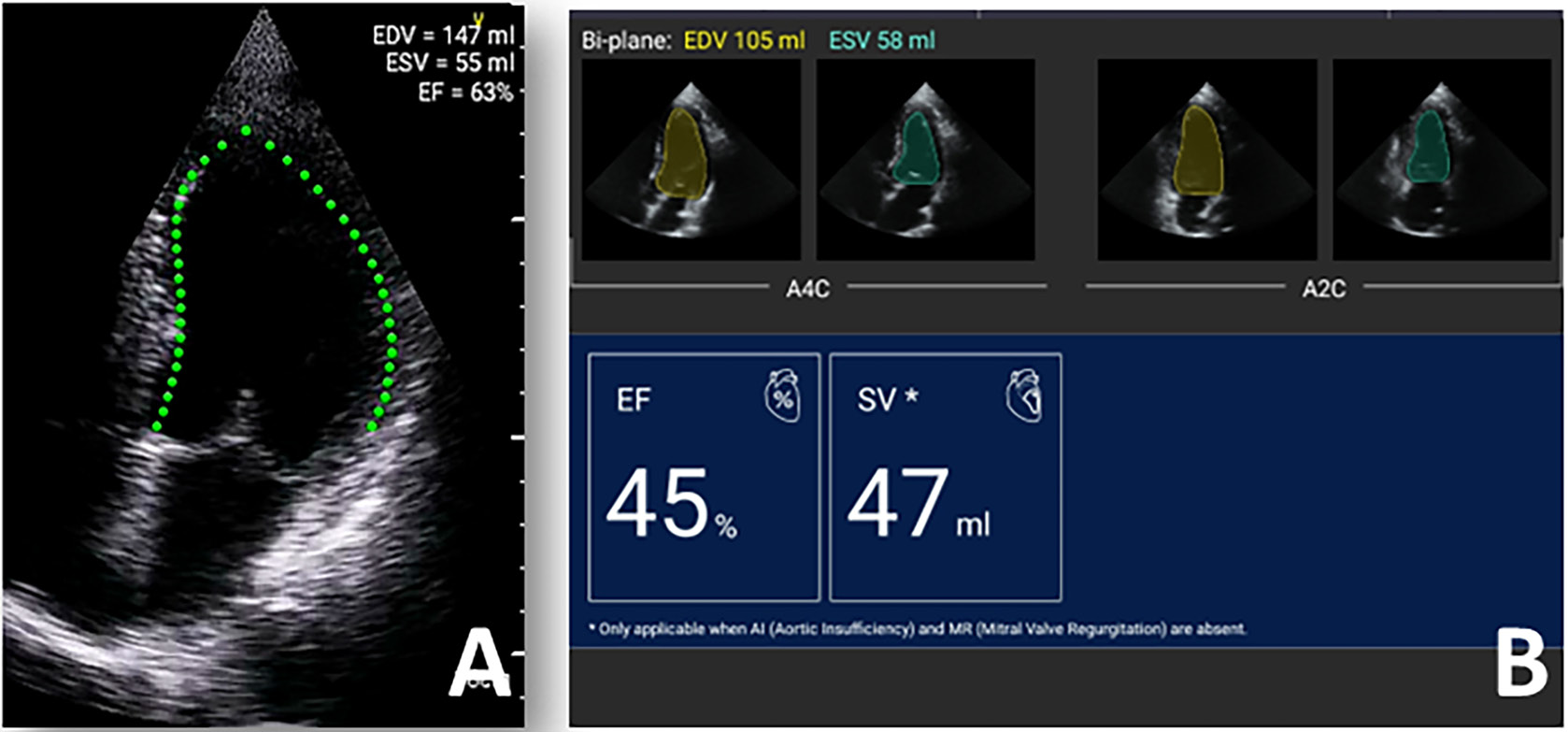Image resolution: width=1568 pixels, height=732 pixels.
Task: Click the EF = 63% readout
Action: click(x=465, y=92)
